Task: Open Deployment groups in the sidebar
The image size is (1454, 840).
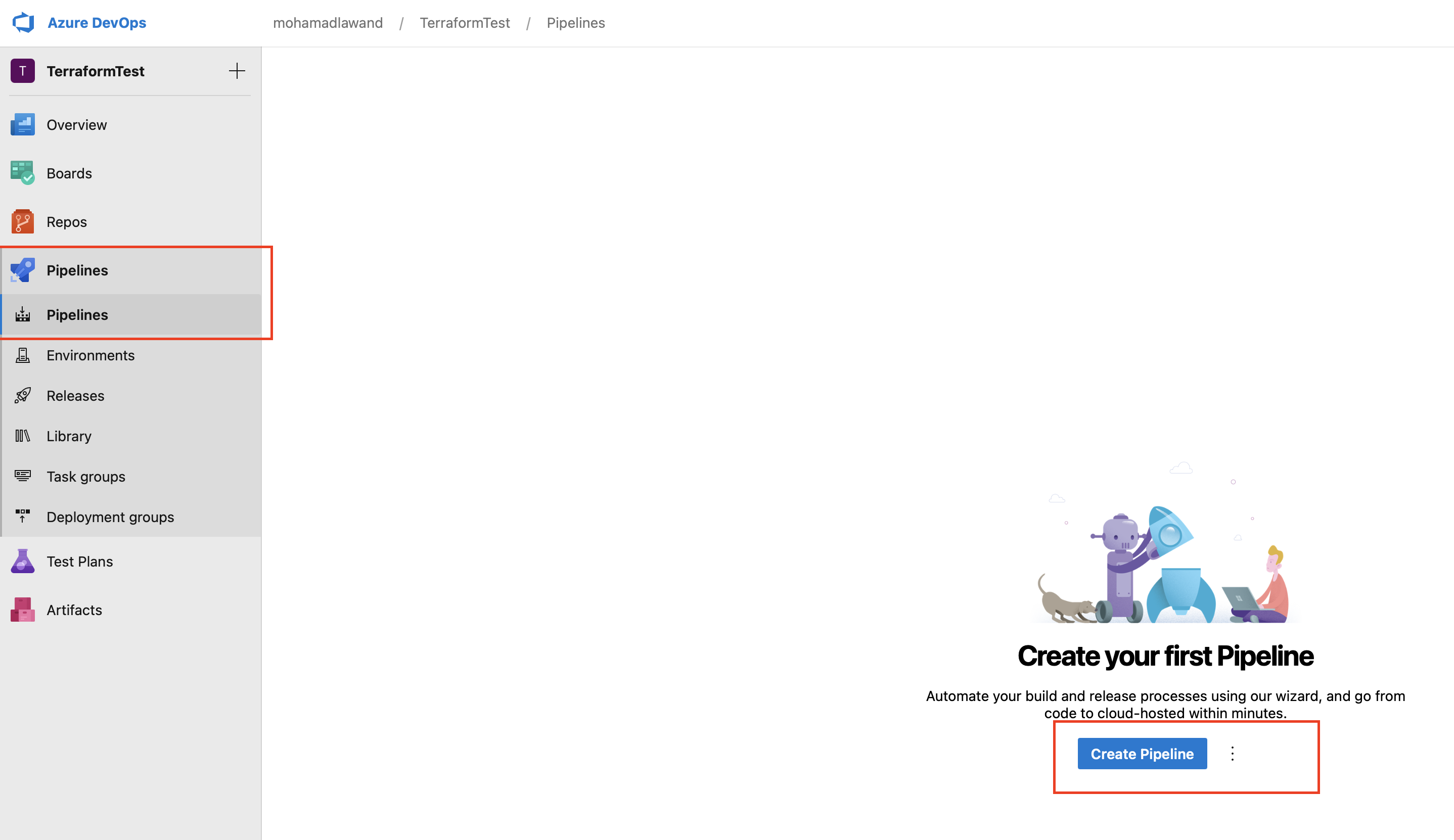Action: click(110, 517)
